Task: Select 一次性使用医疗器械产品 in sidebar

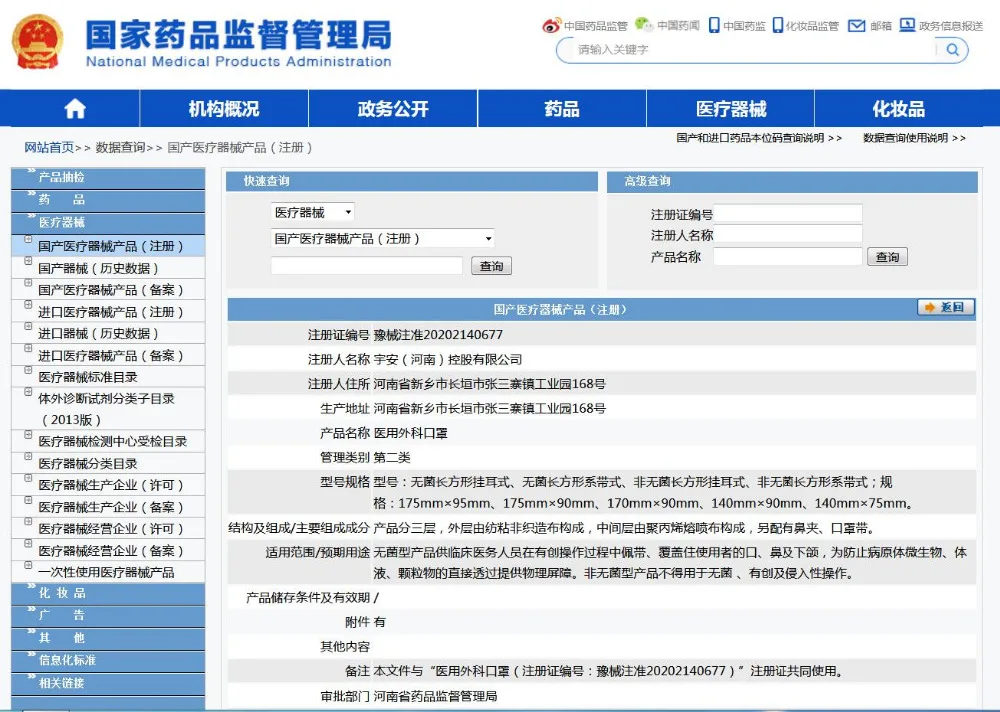Action: (x=106, y=572)
